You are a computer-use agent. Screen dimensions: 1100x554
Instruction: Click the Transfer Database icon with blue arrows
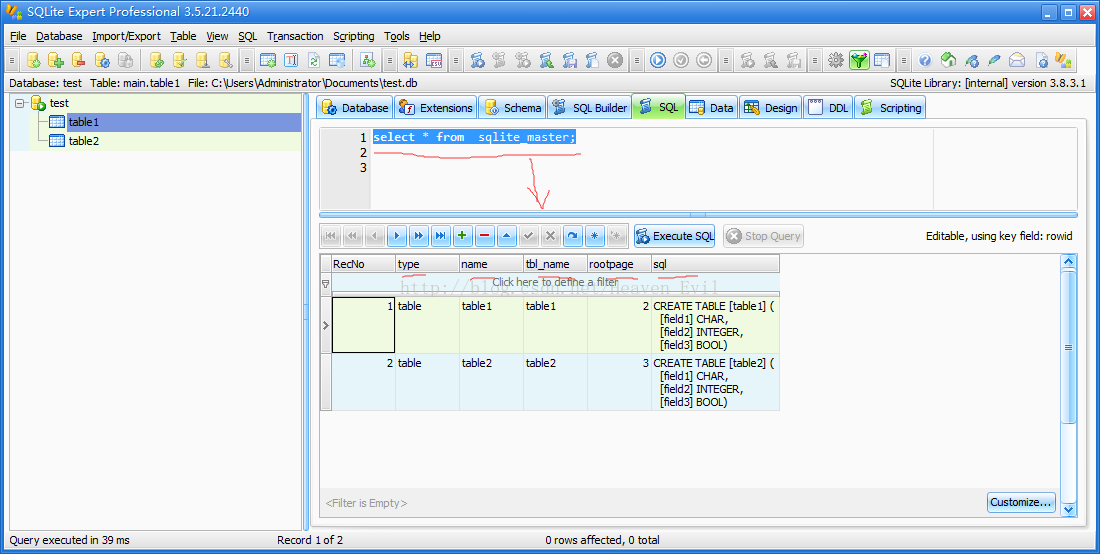[x=411, y=60]
